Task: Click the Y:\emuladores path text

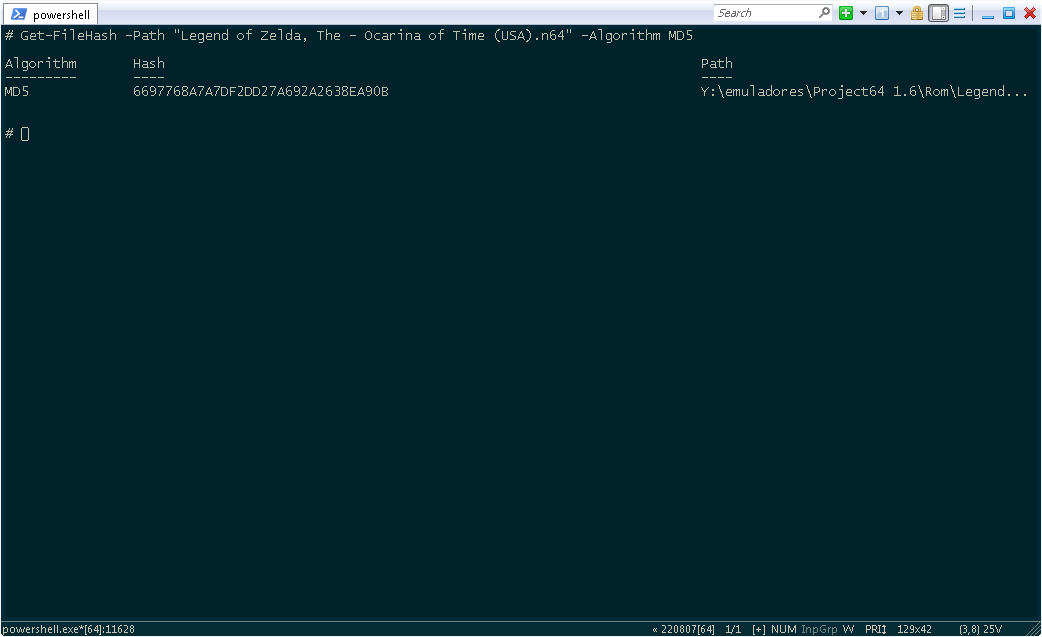Action: [x=864, y=92]
